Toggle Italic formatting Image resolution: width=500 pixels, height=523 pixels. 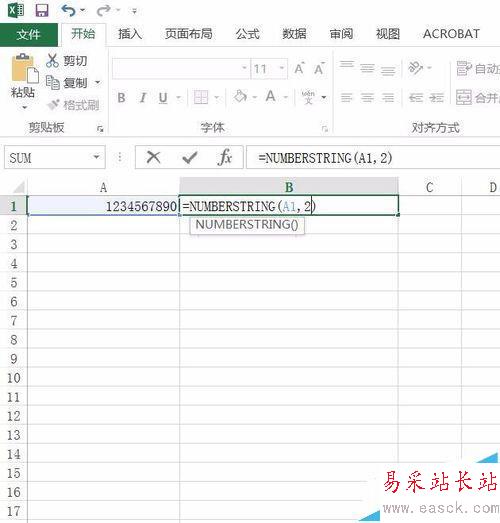(143, 98)
